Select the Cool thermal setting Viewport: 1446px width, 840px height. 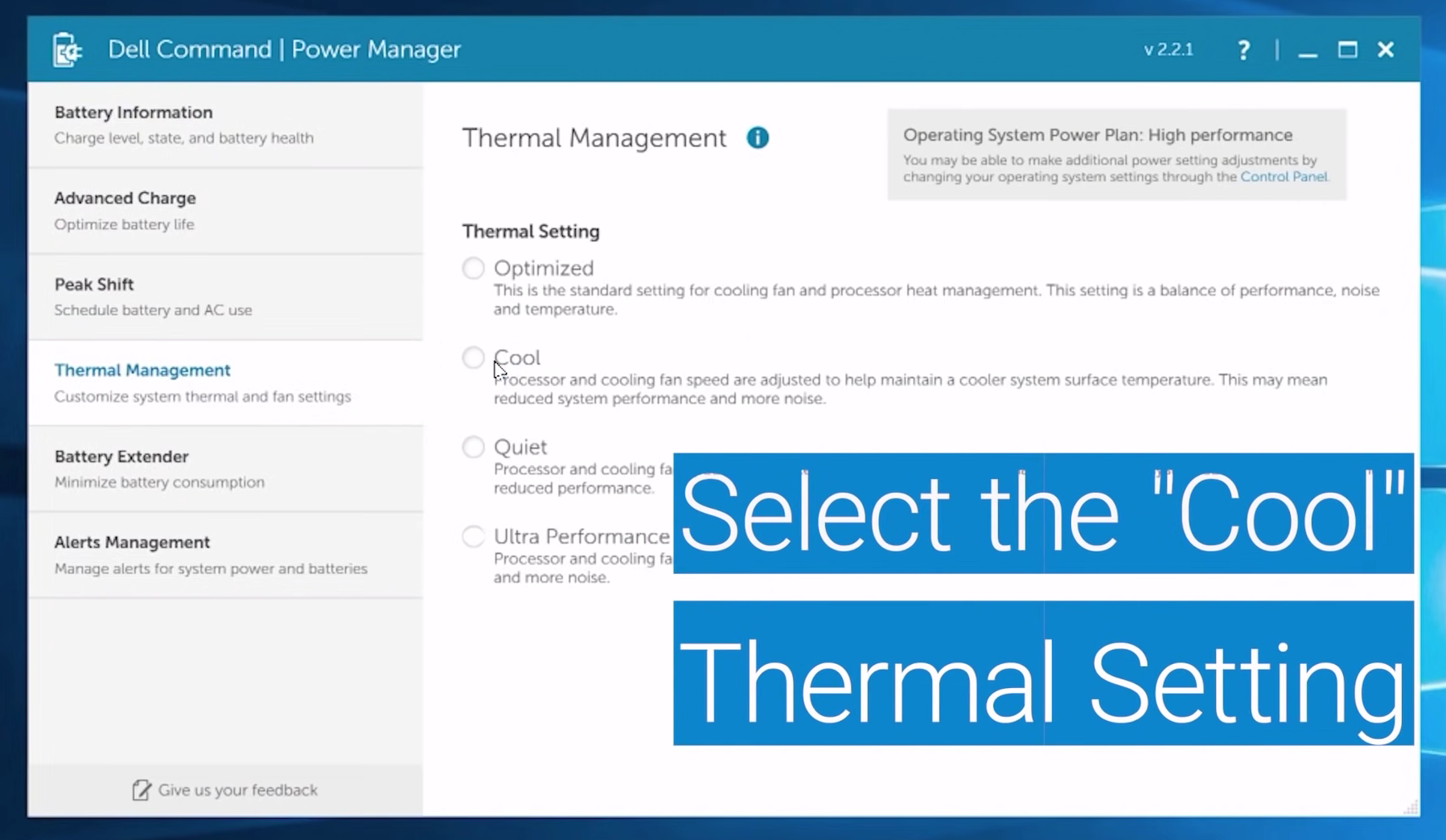[x=474, y=357]
